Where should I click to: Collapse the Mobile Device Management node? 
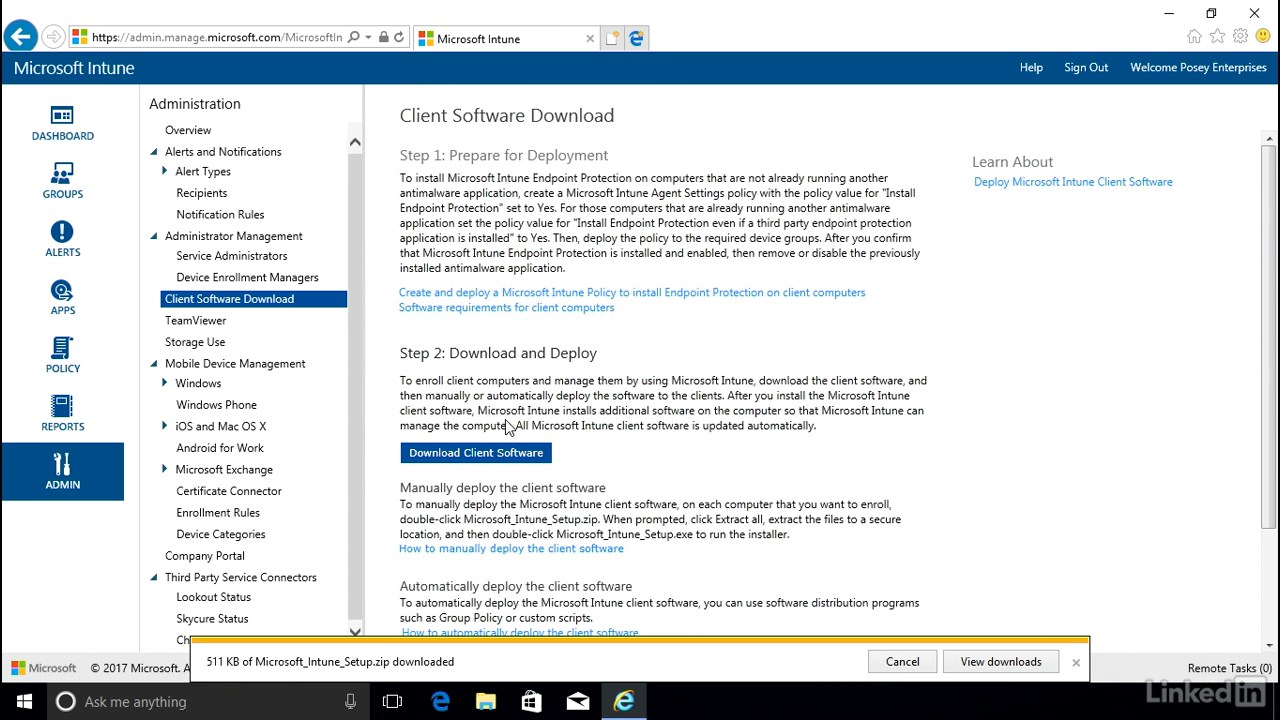pos(154,364)
